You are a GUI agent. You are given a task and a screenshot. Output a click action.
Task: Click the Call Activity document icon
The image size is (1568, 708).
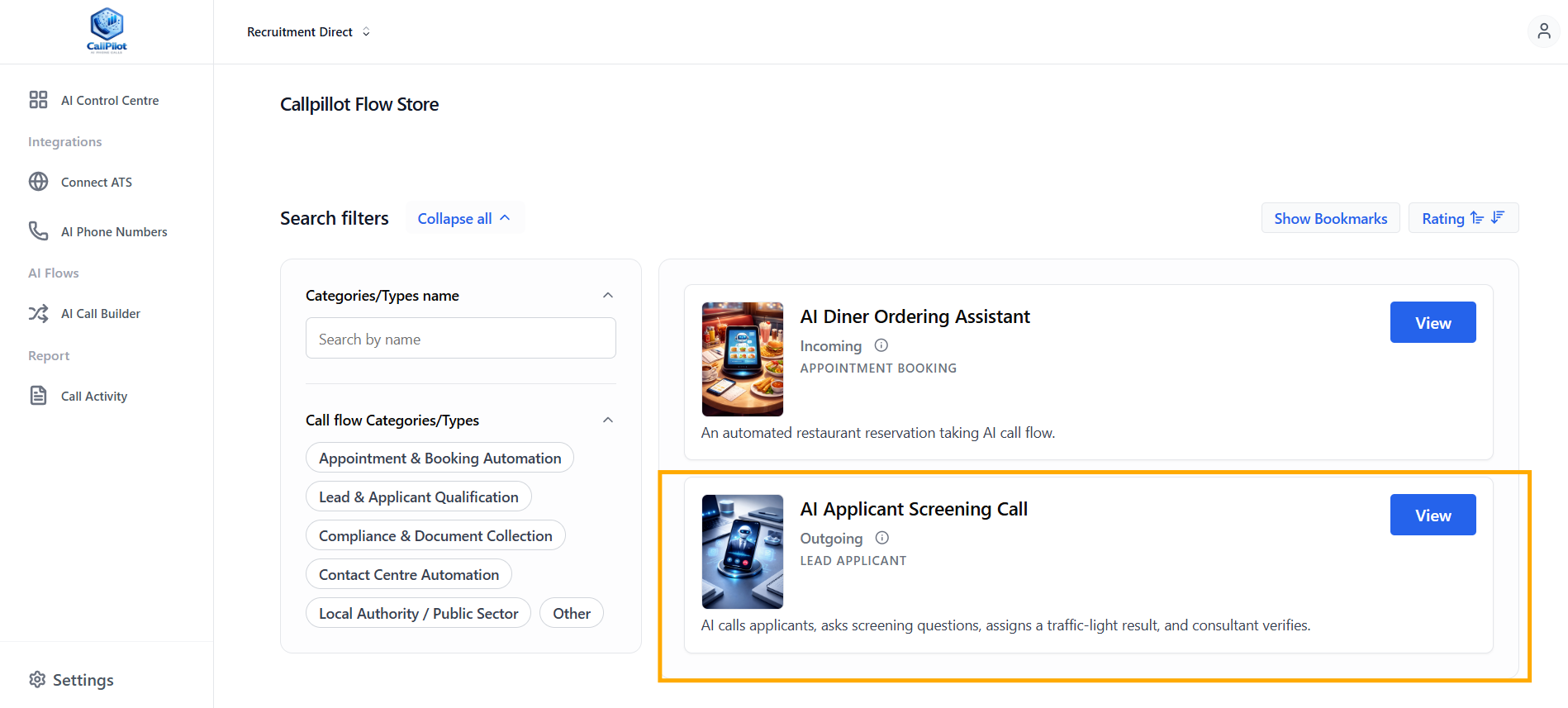tap(38, 396)
